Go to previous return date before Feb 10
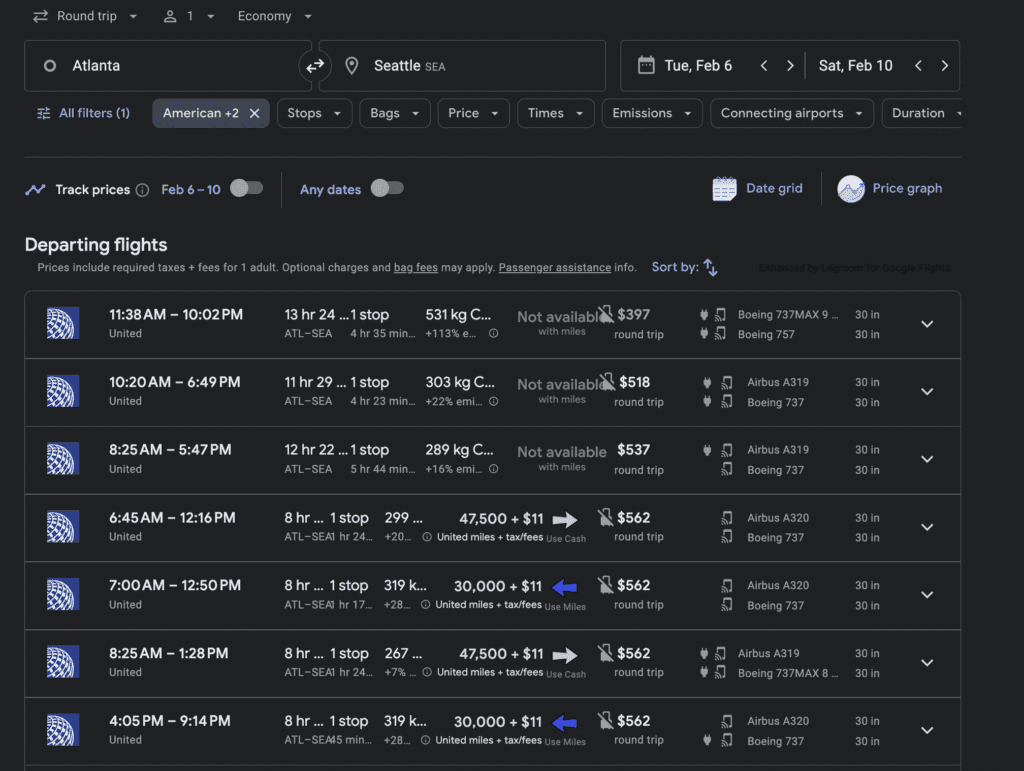1024x771 pixels. pyautogui.click(x=918, y=66)
